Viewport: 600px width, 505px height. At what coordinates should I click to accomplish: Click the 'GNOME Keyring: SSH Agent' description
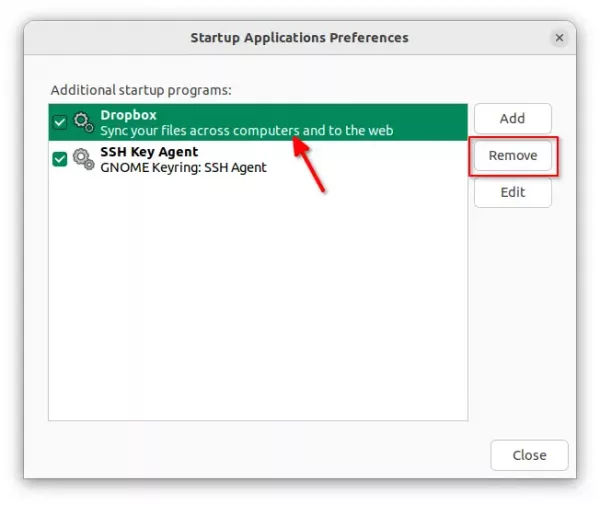[x=183, y=168]
